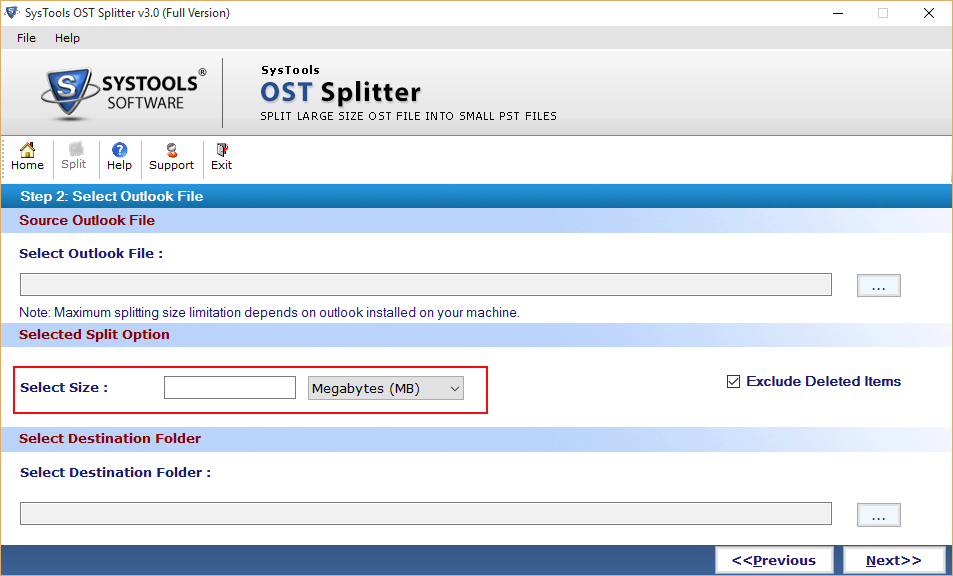Click the 'Select Destination Folder :' field label
Screen dimensions: 953x576
(115, 473)
